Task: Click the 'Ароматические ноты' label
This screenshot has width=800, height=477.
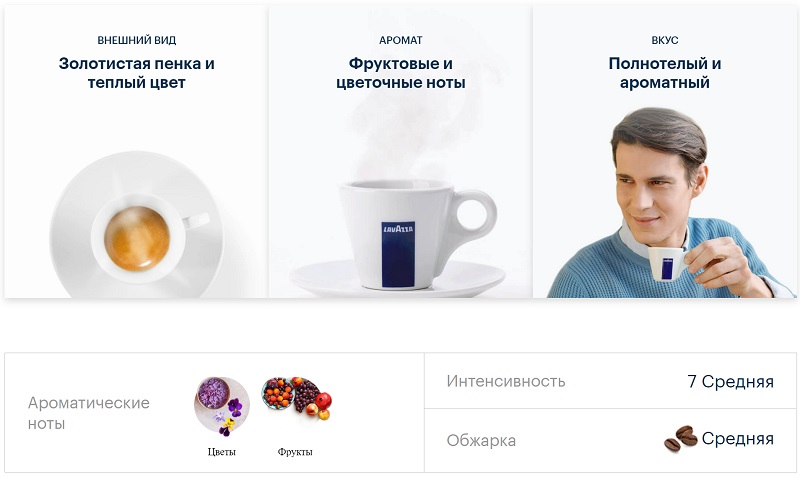Action: click(89, 413)
